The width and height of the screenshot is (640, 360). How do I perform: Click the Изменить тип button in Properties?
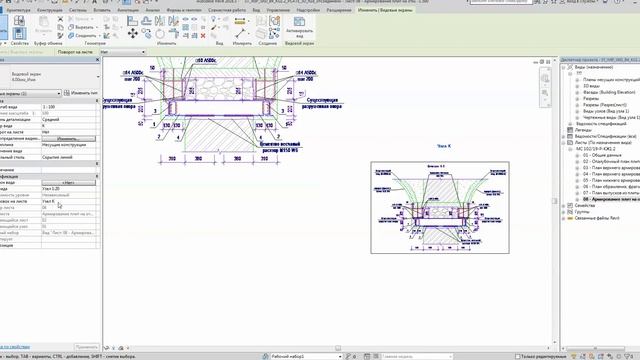[x=81, y=93]
